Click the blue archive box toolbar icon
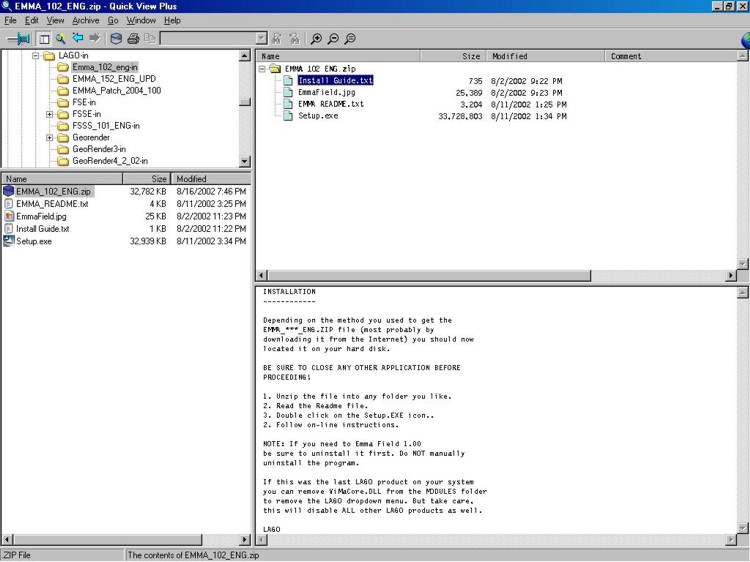 point(116,39)
